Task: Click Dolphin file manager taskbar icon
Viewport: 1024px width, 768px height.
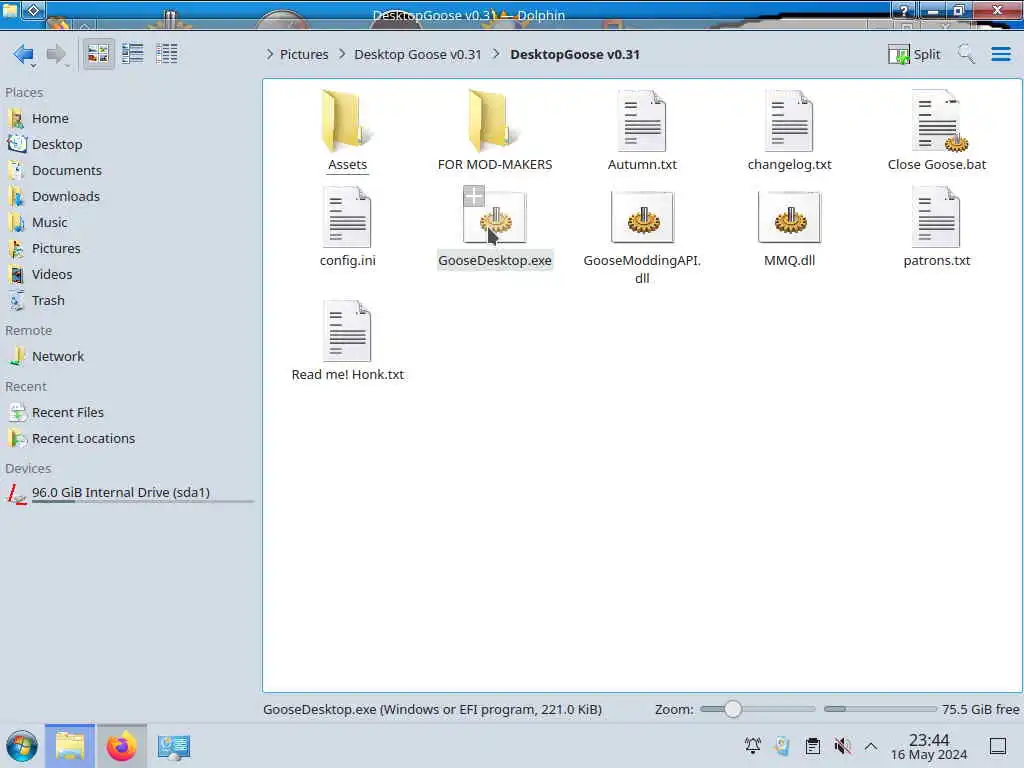Action: point(70,746)
